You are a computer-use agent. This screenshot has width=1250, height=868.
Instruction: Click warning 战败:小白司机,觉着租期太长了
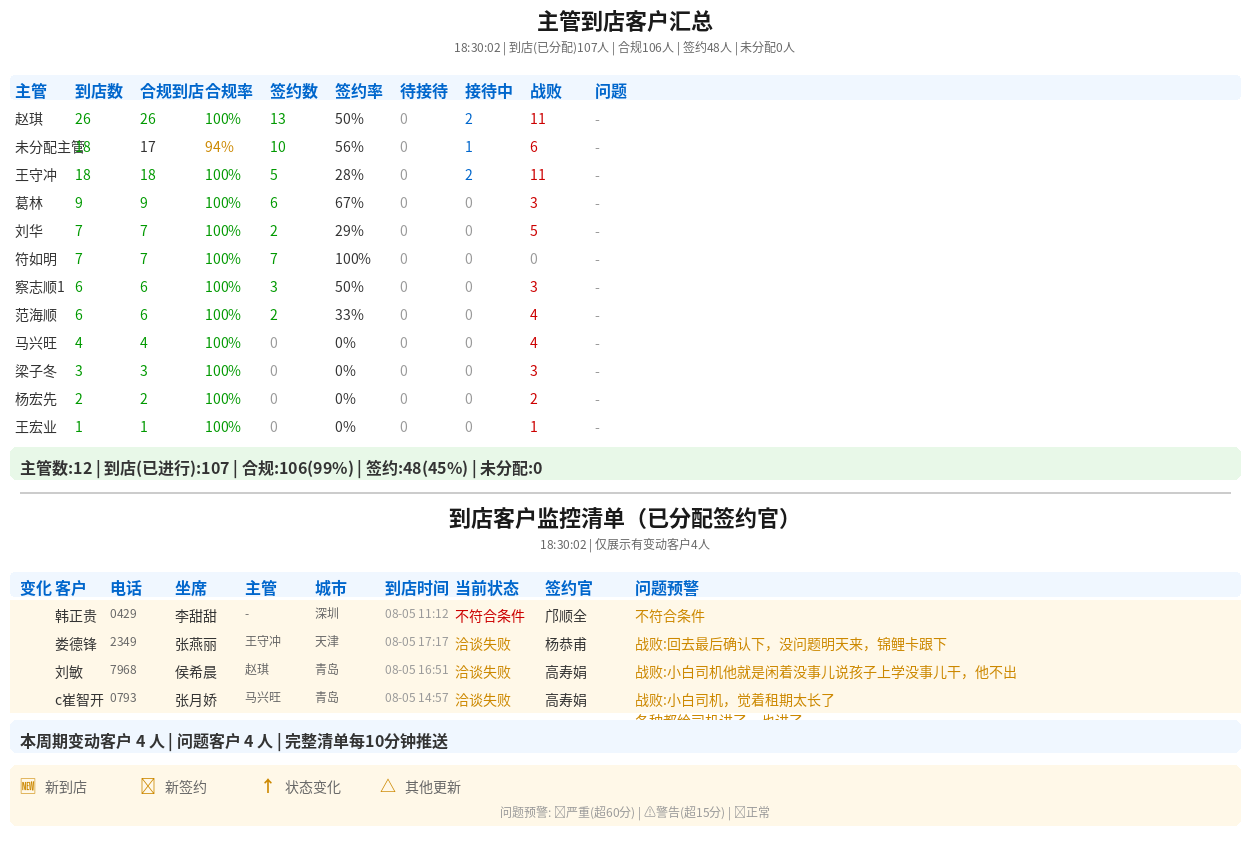click(x=735, y=700)
